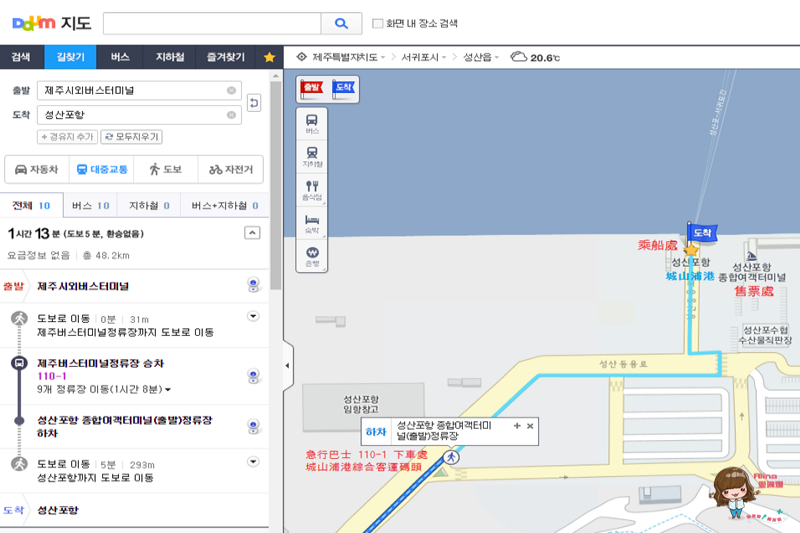Click the weather cloud icon
Image resolution: width=800 pixels, height=533 pixels.
pyautogui.click(x=518, y=57)
